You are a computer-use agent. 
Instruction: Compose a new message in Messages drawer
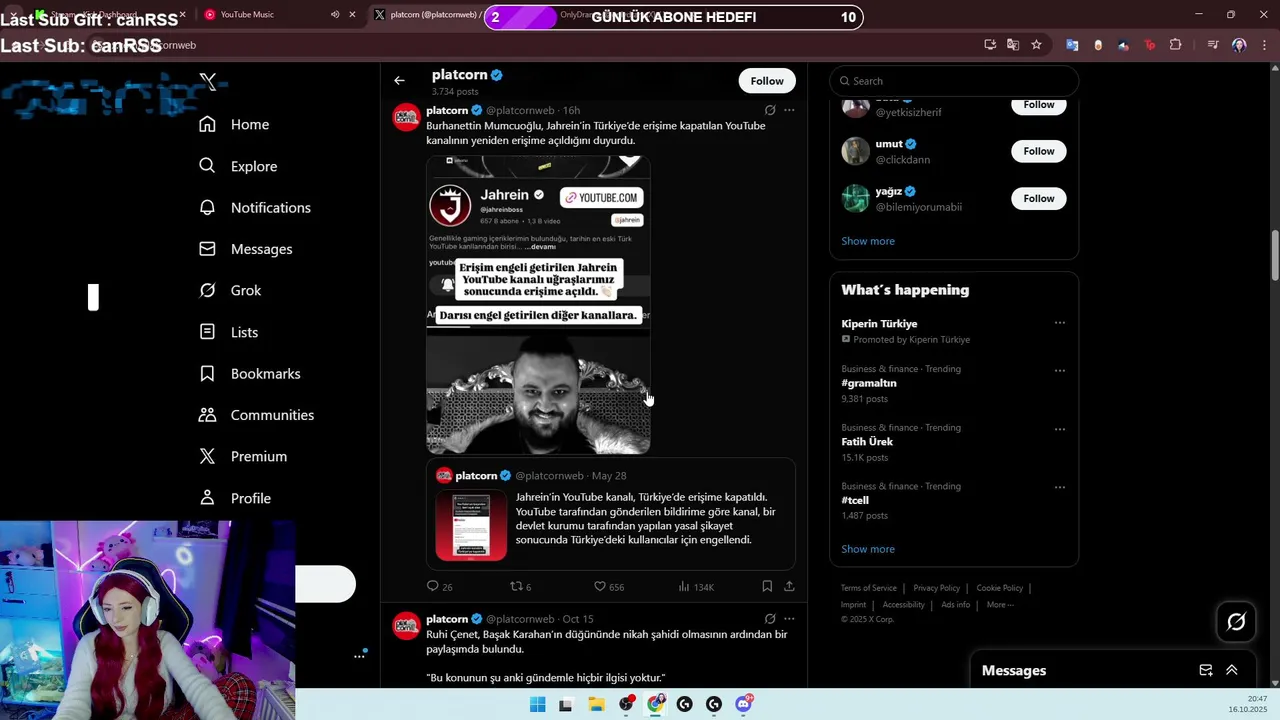pos(1206,670)
